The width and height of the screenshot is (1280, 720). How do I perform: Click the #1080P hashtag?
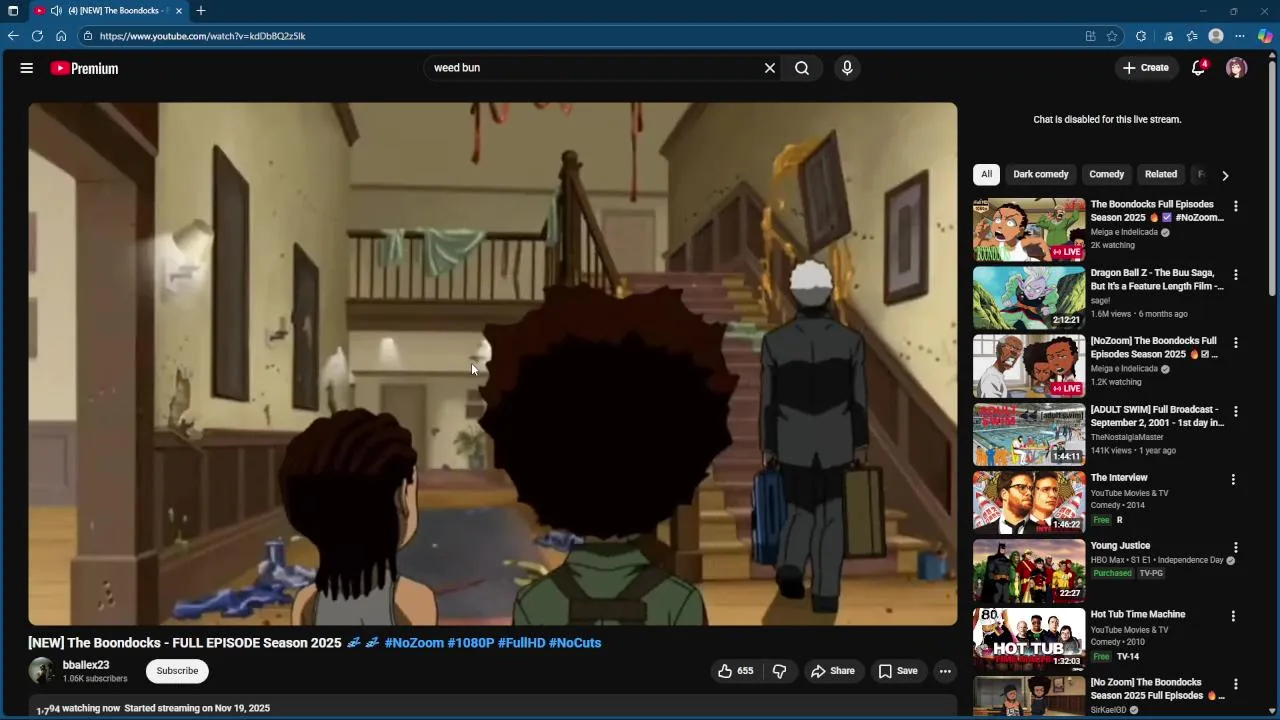(x=471, y=643)
